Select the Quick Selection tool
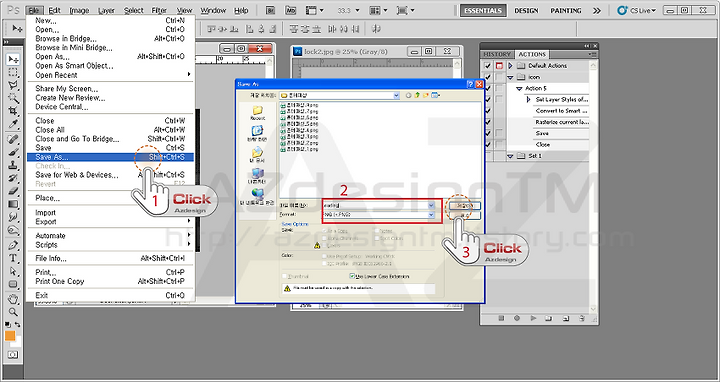Viewport: 720px width, 382px height. (13, 98)
